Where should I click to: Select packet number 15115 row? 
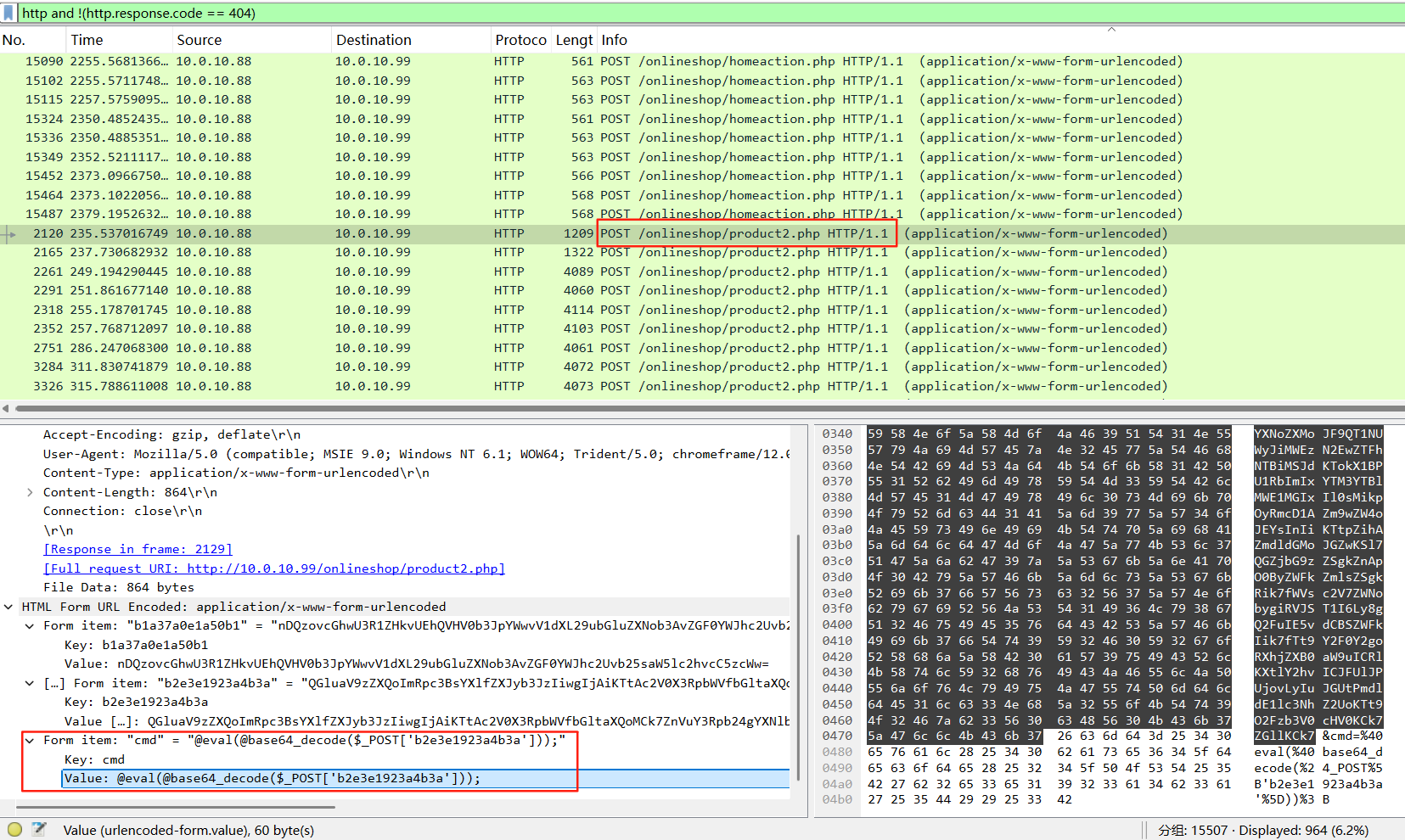702,99
